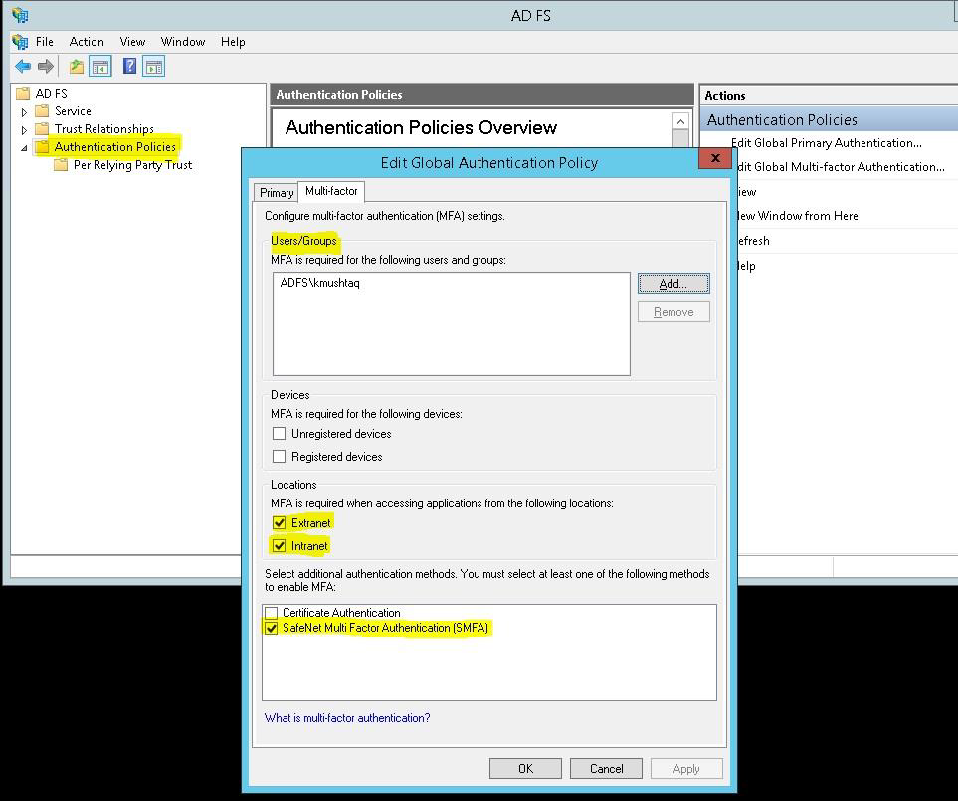
Task: Open the Action menu
Action: point(86,42)
